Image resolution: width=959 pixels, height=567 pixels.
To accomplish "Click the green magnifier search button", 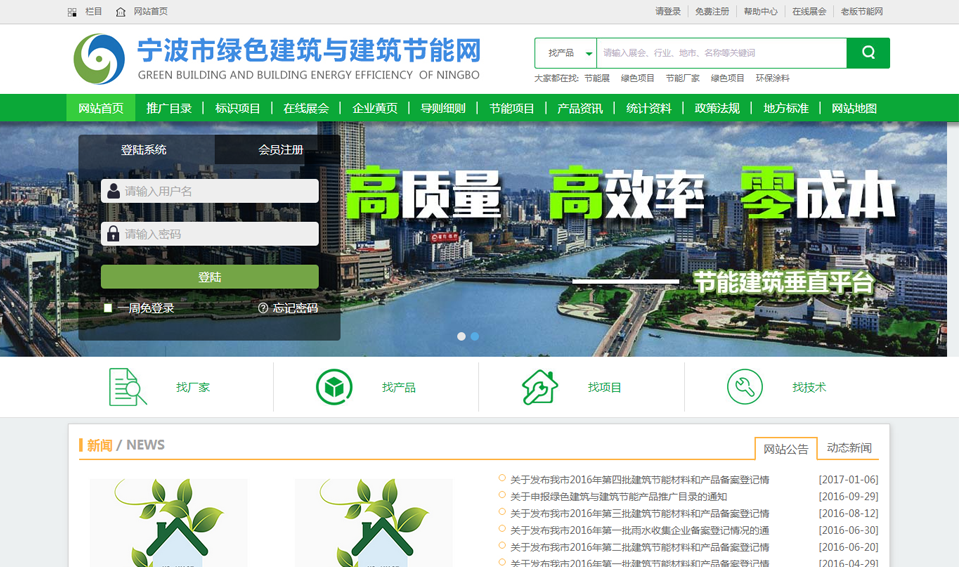I will click(868, 53).
